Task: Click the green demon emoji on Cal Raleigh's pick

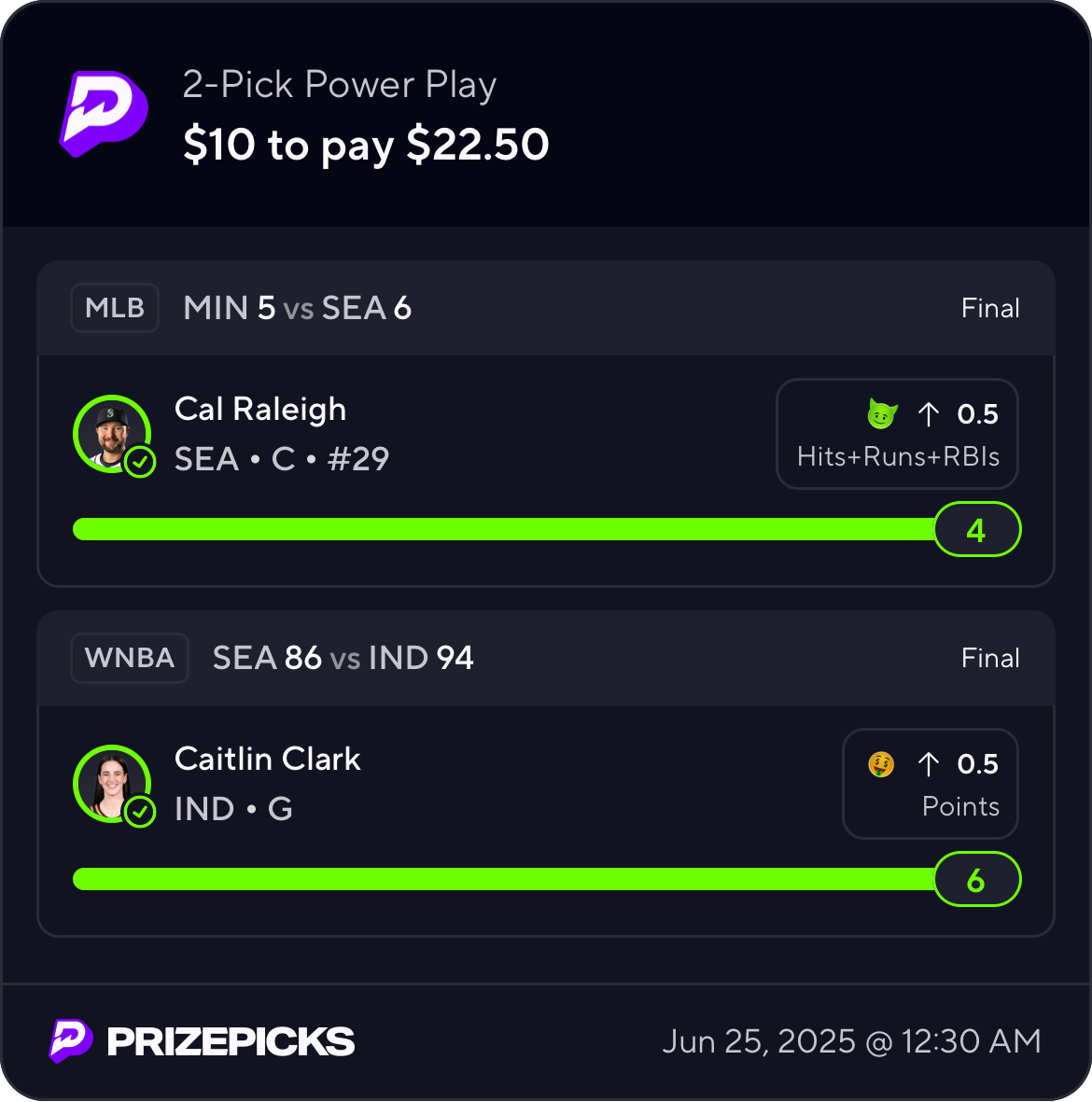Action: click(x=882, y=414)
